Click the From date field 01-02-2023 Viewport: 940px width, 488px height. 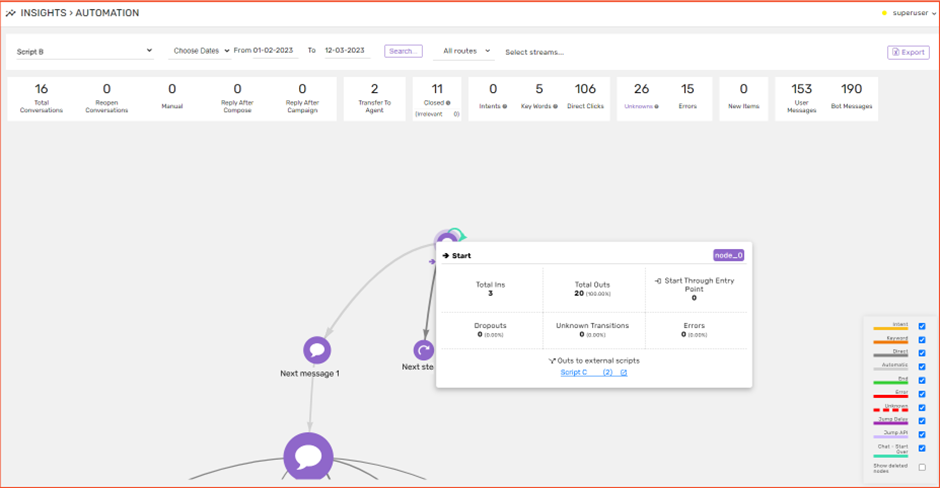point(273,50)
